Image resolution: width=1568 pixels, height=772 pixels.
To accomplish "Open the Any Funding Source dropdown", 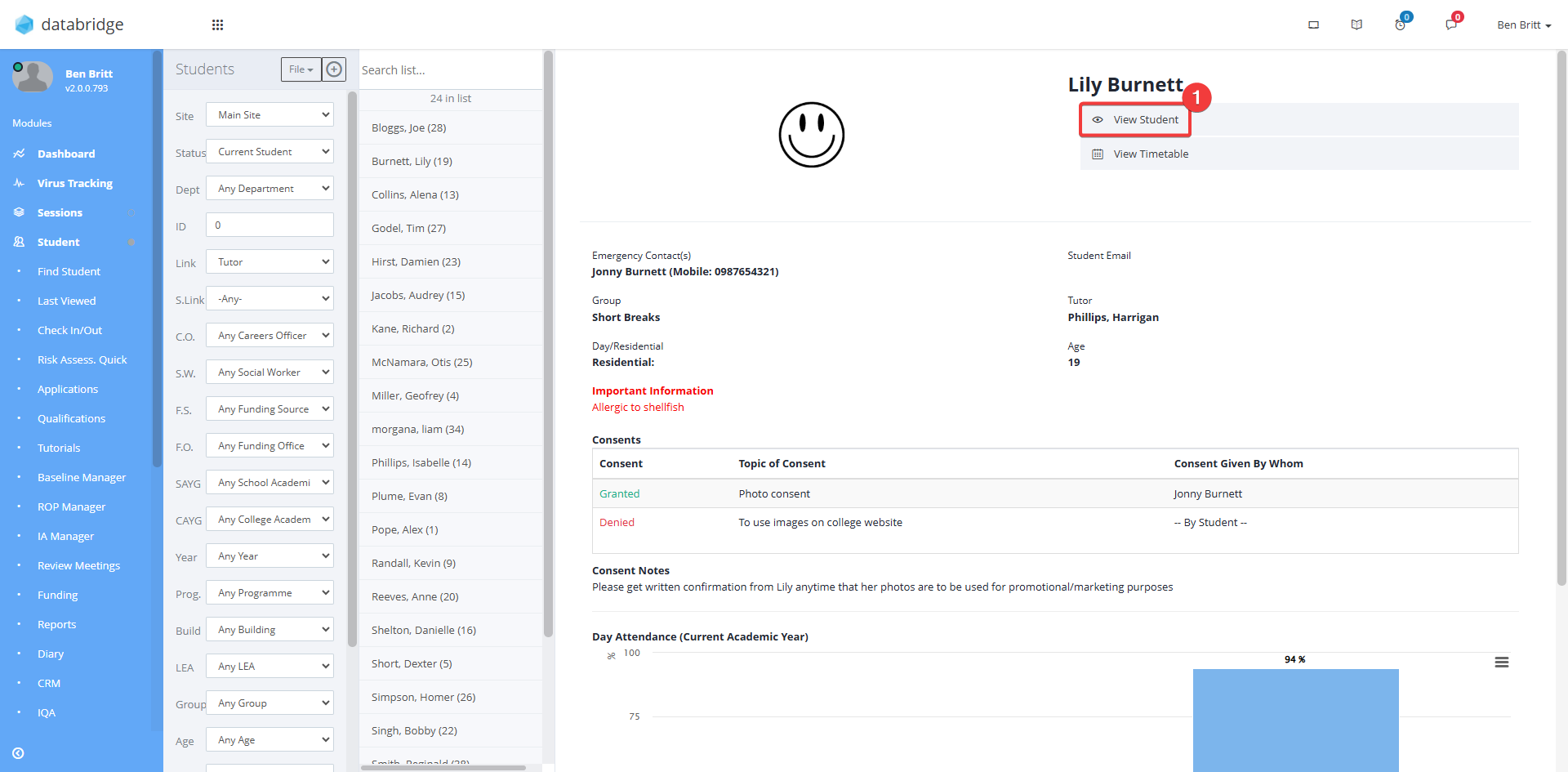I will coord(269,409).
